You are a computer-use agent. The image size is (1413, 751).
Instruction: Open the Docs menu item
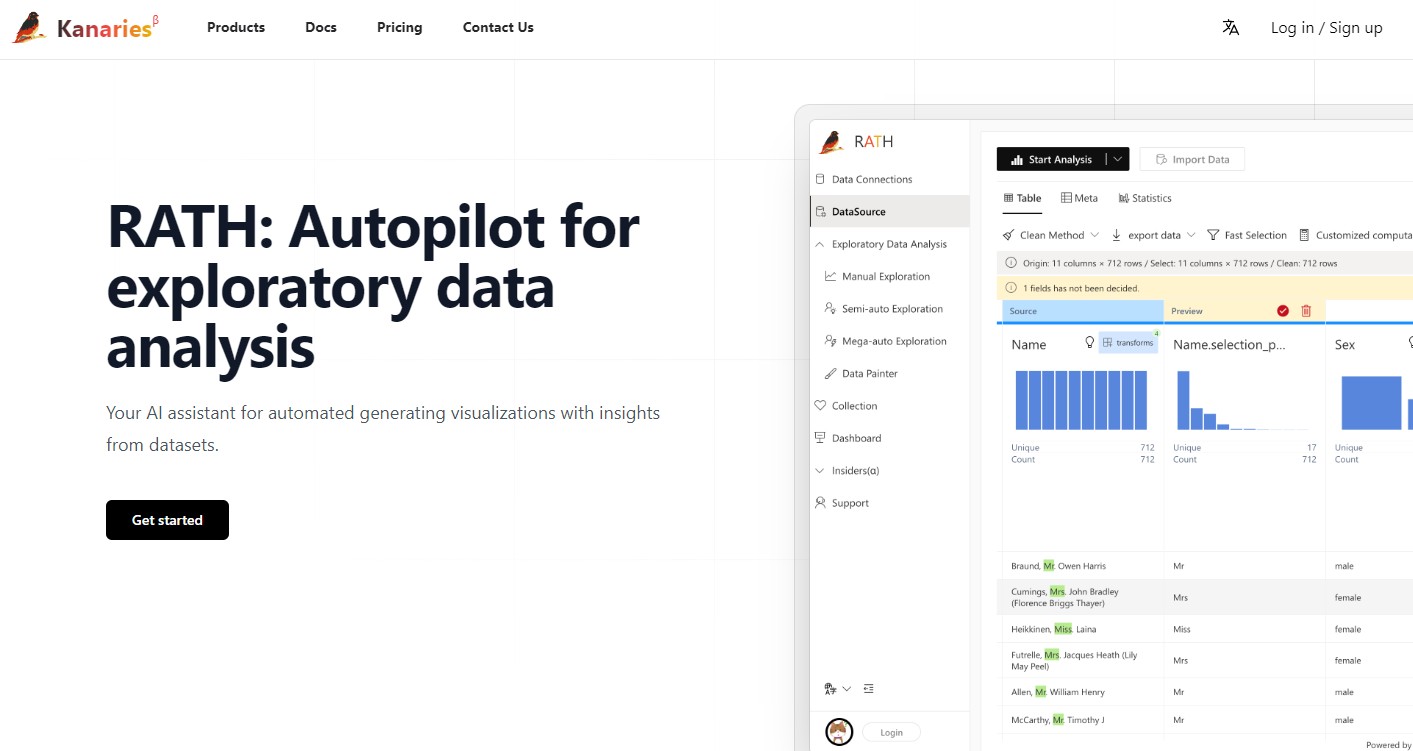tap(321, 28)
